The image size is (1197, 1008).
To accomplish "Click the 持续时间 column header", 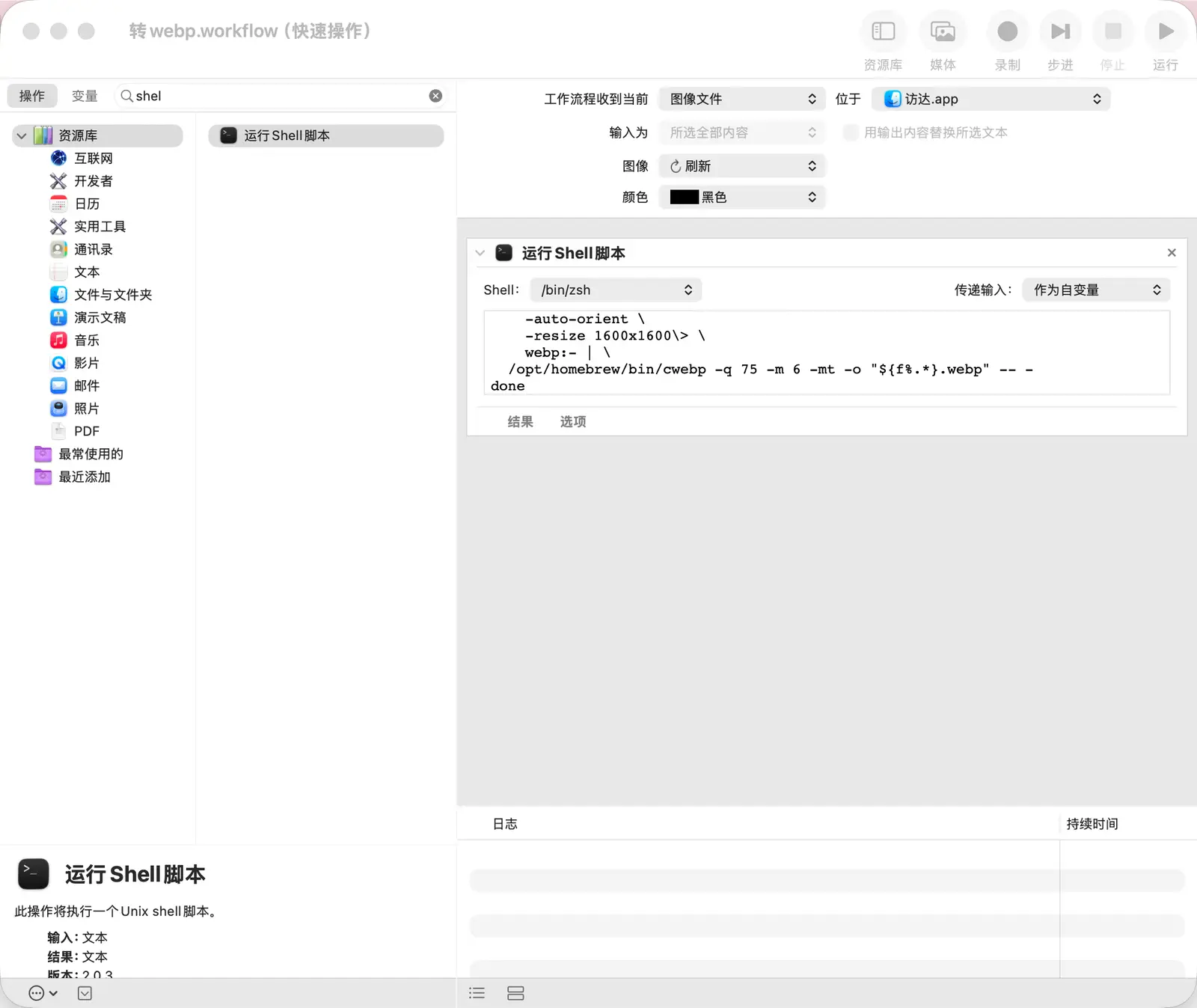I will [1092, 824].
